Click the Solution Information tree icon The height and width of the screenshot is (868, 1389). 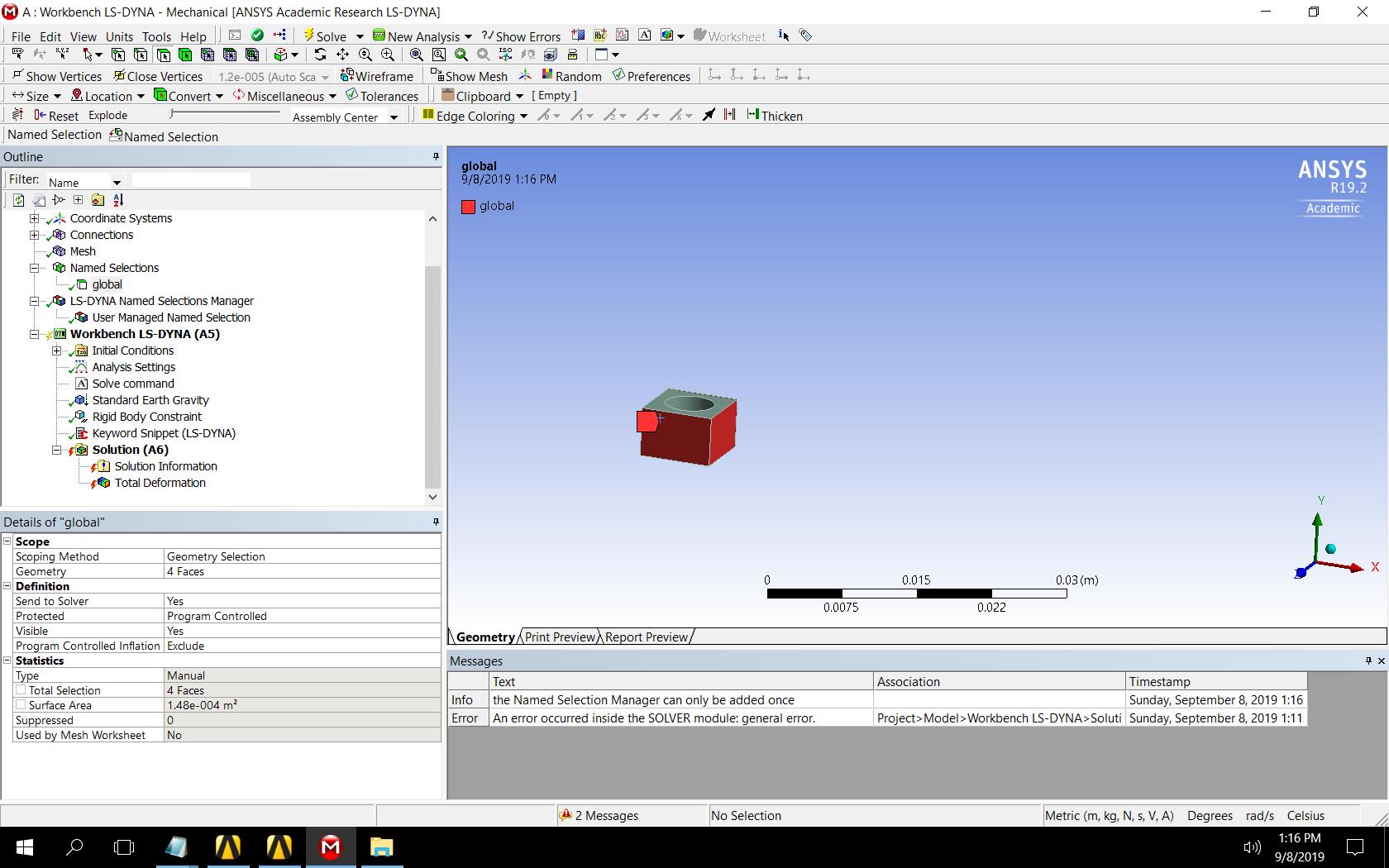point(103,466)
